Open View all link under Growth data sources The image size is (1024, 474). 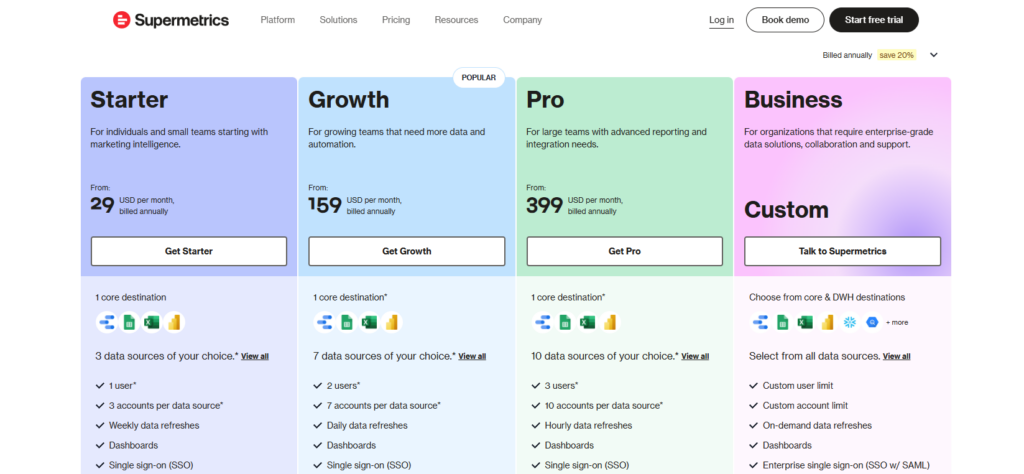click(x=473, y=356)
